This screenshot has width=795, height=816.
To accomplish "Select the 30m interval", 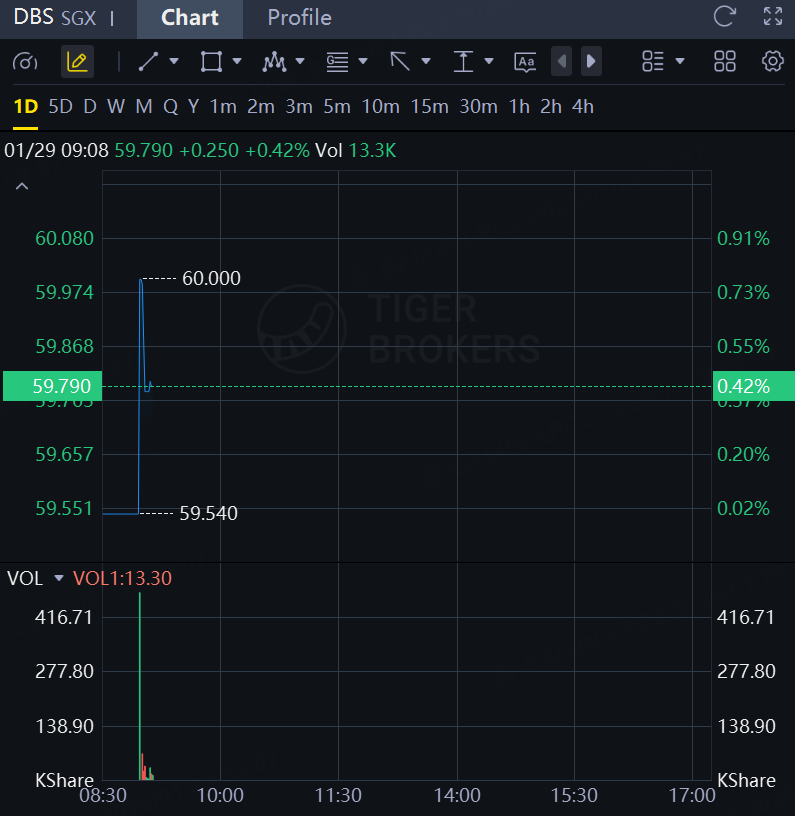I will [x=478, y=107].
